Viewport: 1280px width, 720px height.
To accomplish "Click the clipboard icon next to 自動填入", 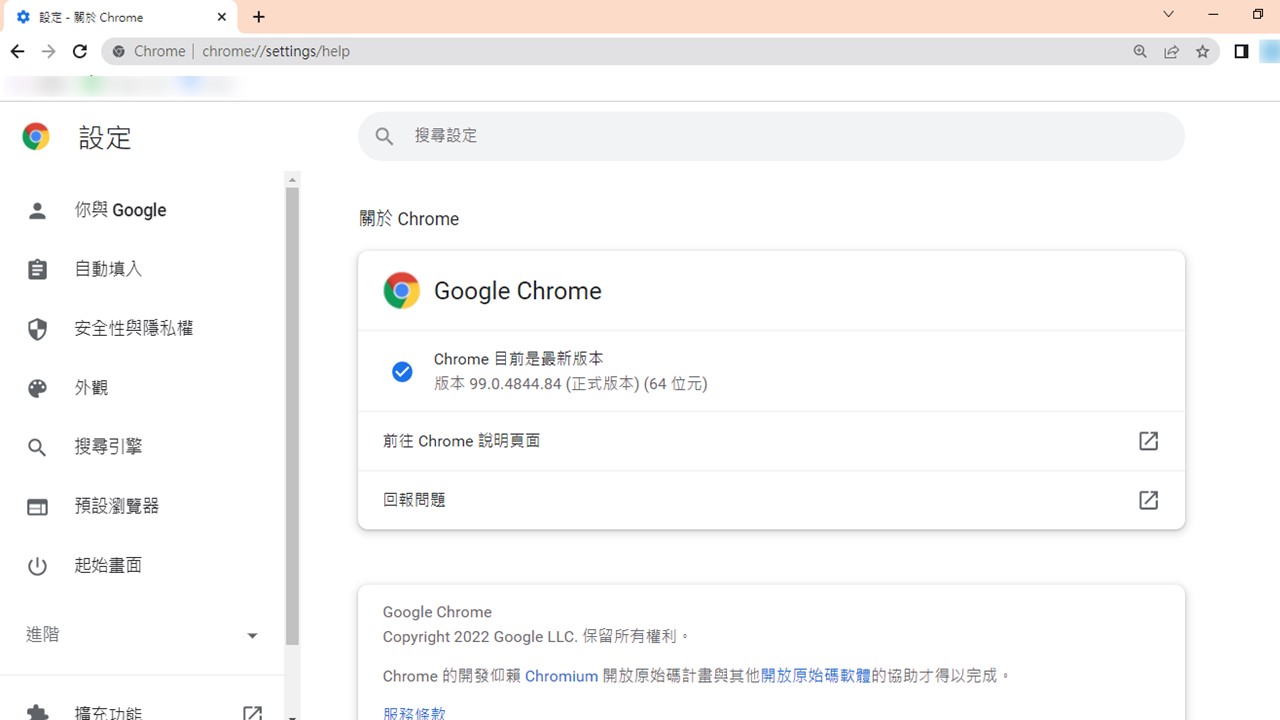I will pos(37,269).
